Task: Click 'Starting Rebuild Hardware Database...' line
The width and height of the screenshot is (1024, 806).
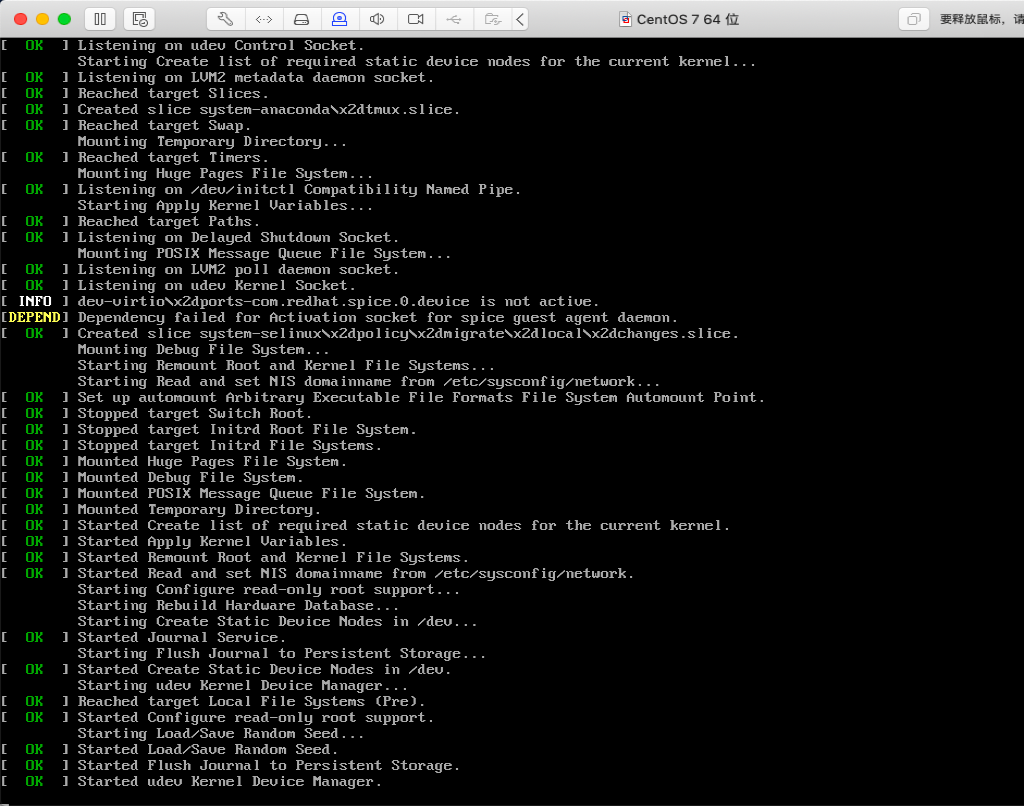Action: pos(238,605)
